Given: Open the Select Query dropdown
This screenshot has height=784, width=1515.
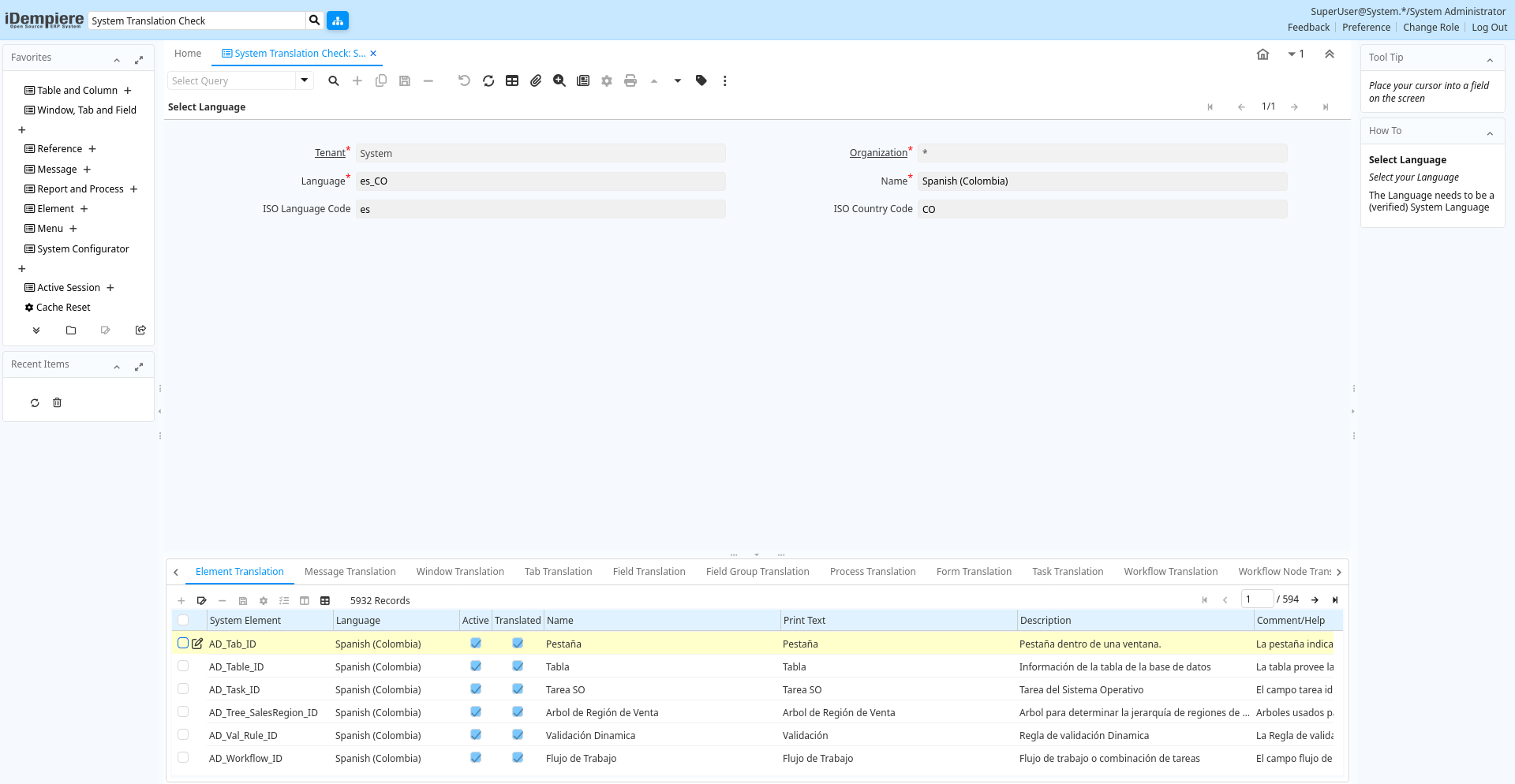Looking at the screenshot, I should pyautogui.click(x=304, y=80).
